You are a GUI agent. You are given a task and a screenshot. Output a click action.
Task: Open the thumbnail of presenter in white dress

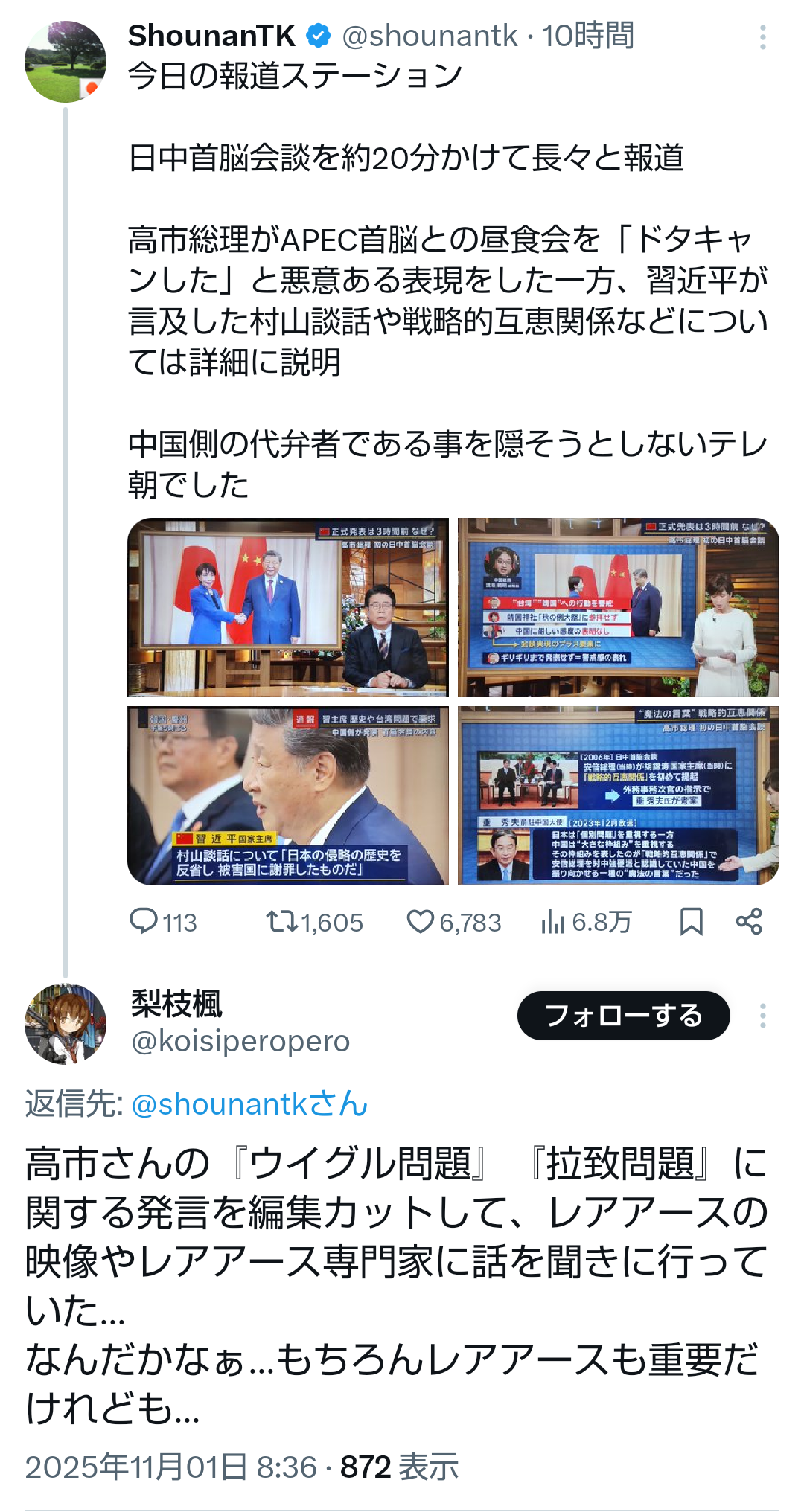(619, 608)
